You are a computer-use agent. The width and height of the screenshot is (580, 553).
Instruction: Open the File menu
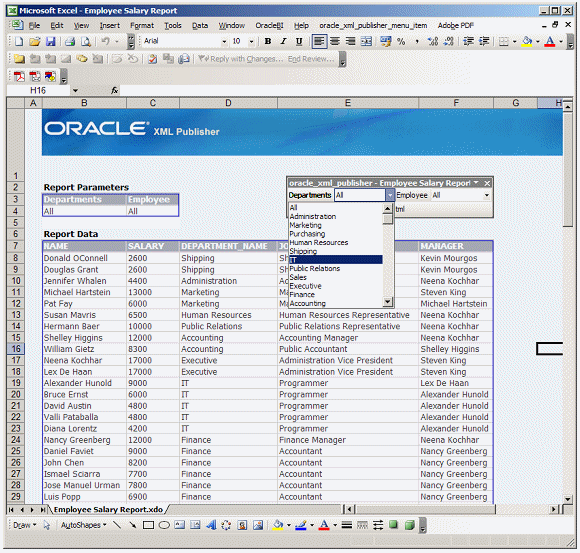(x=34, y=26)
